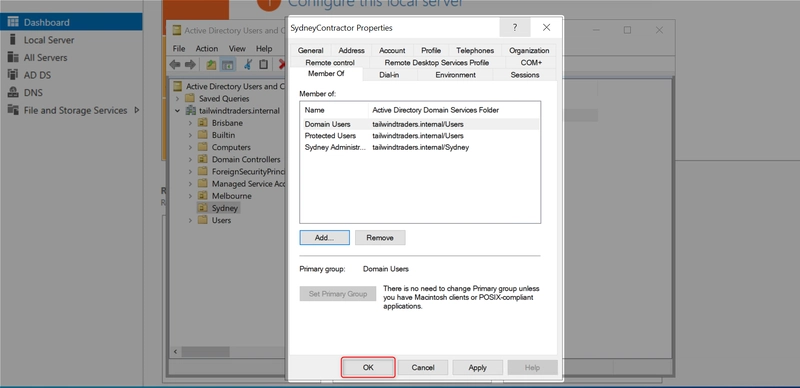800x388 pixels.
Task: Select the Sydney Administr... group row
Action: 420,148
